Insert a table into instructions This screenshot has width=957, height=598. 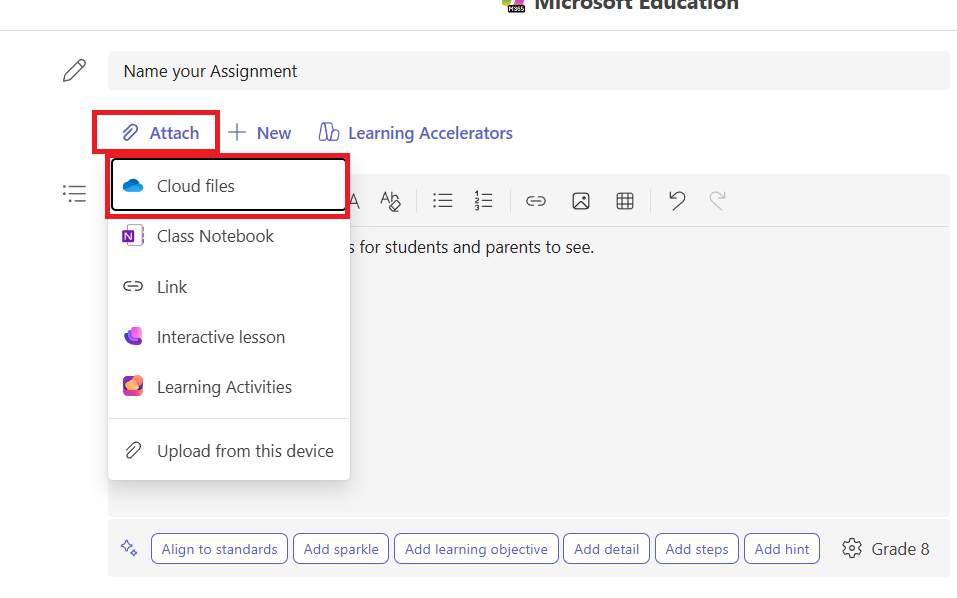pyautogui.click(x=625, y=201)
